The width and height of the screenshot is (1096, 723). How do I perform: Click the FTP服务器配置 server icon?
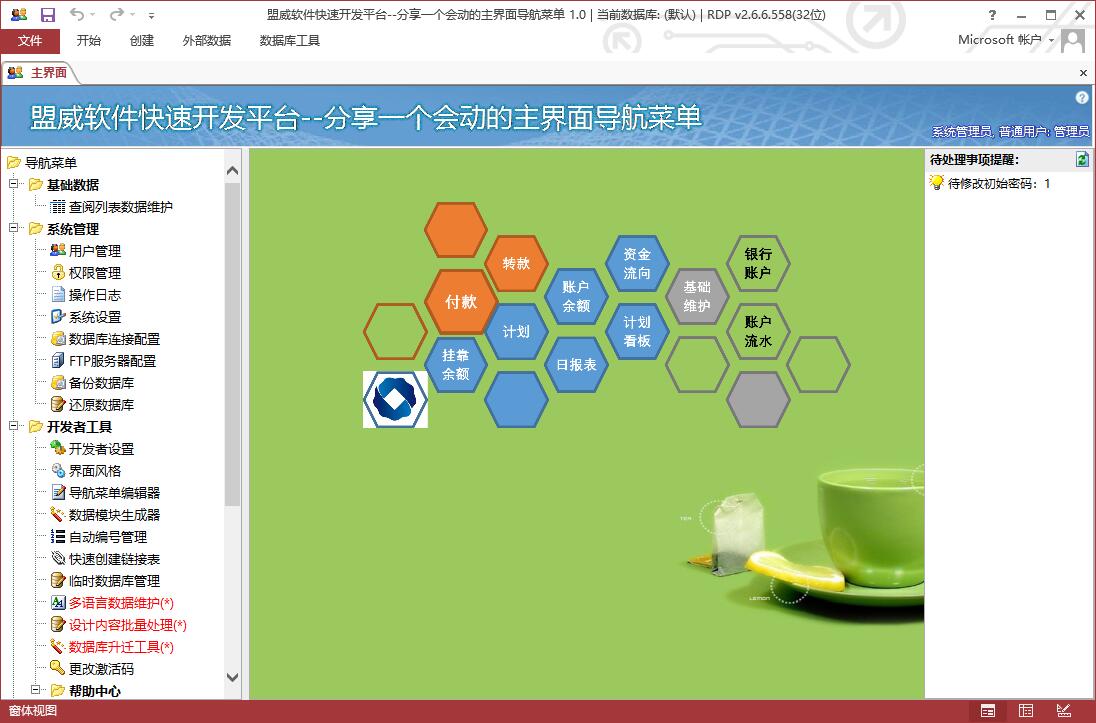point(58,361)
